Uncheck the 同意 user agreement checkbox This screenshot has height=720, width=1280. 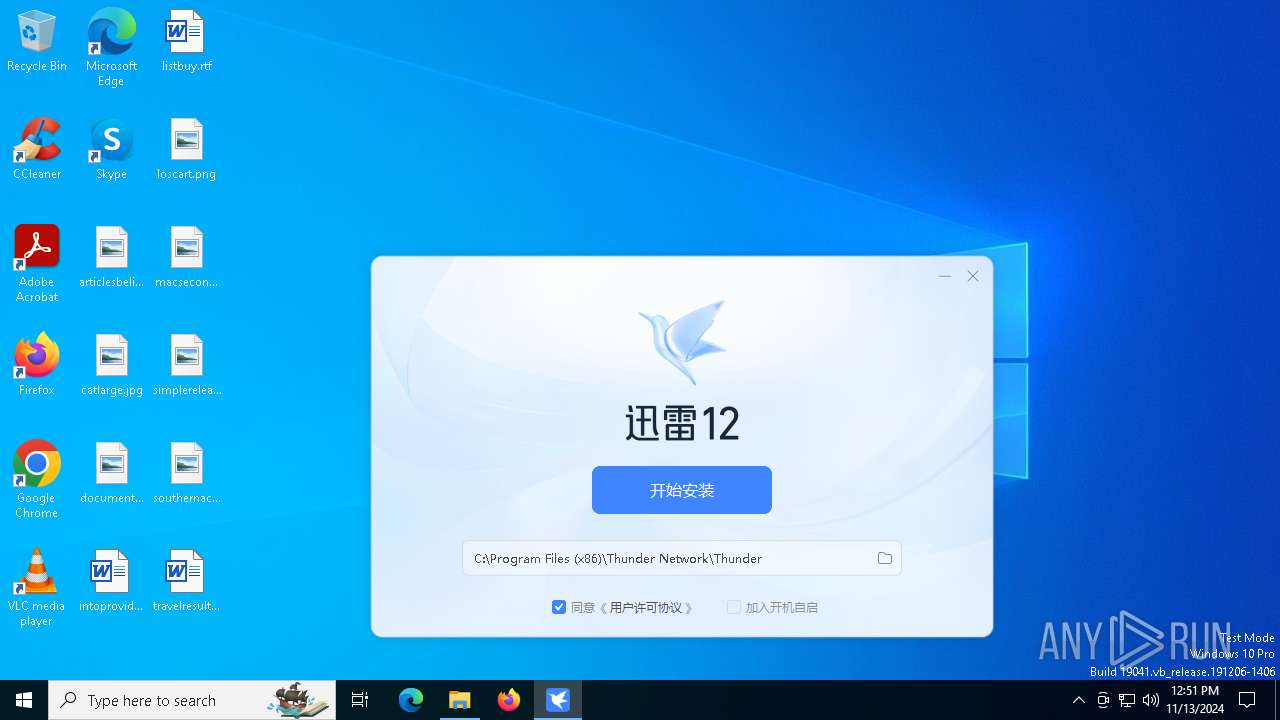tap(559, 607)
